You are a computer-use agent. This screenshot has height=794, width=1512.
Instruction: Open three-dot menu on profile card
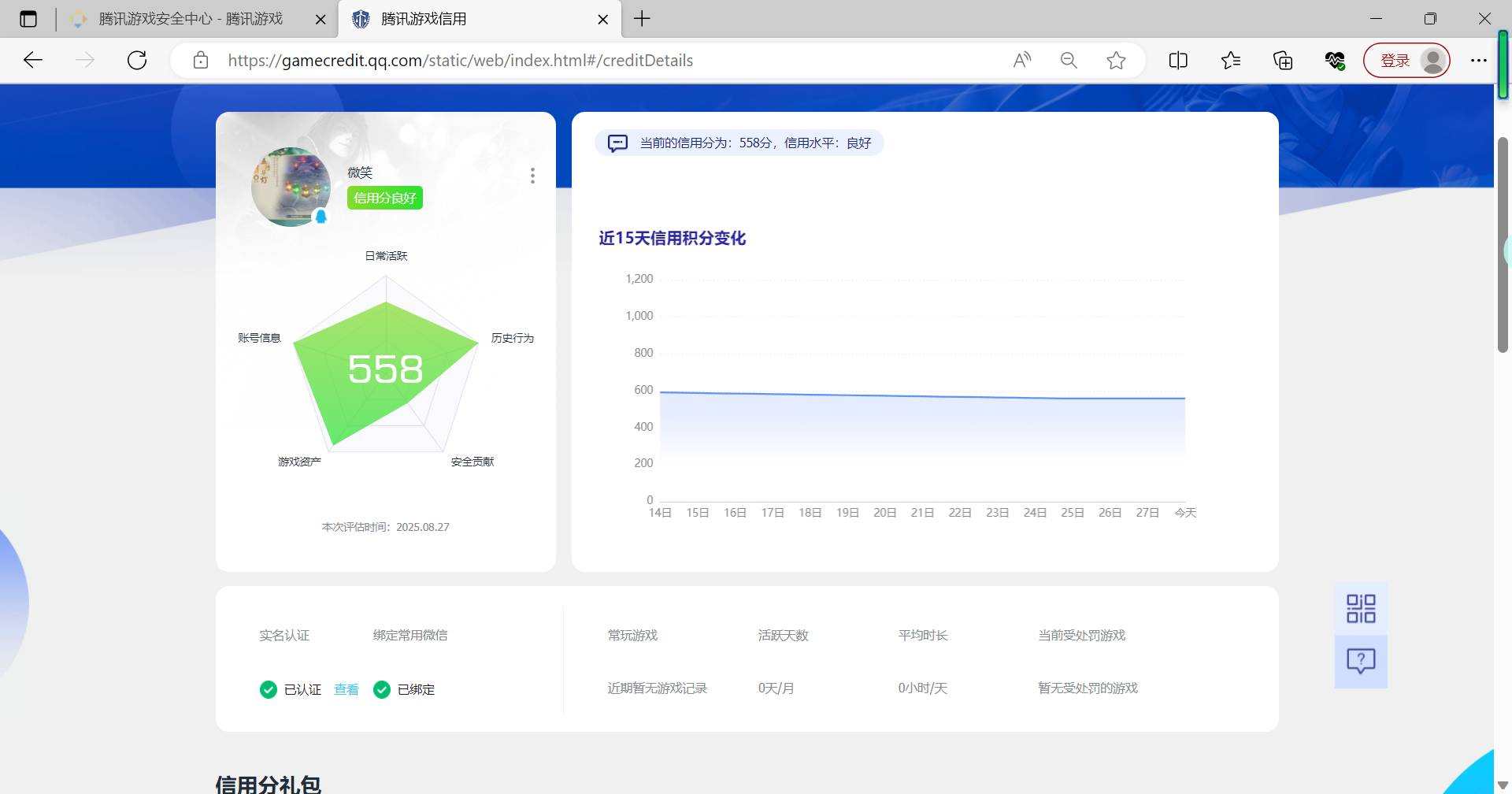pos(532,176)
